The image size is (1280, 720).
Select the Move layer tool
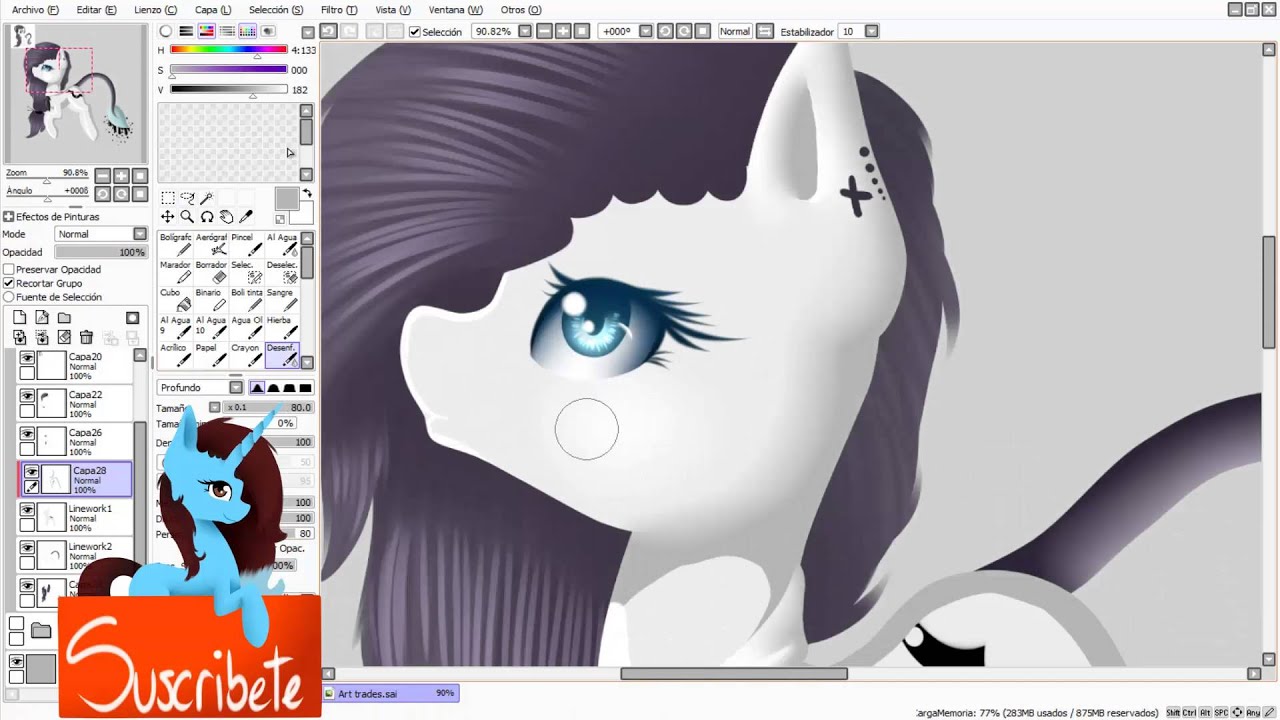pos(167,217)
